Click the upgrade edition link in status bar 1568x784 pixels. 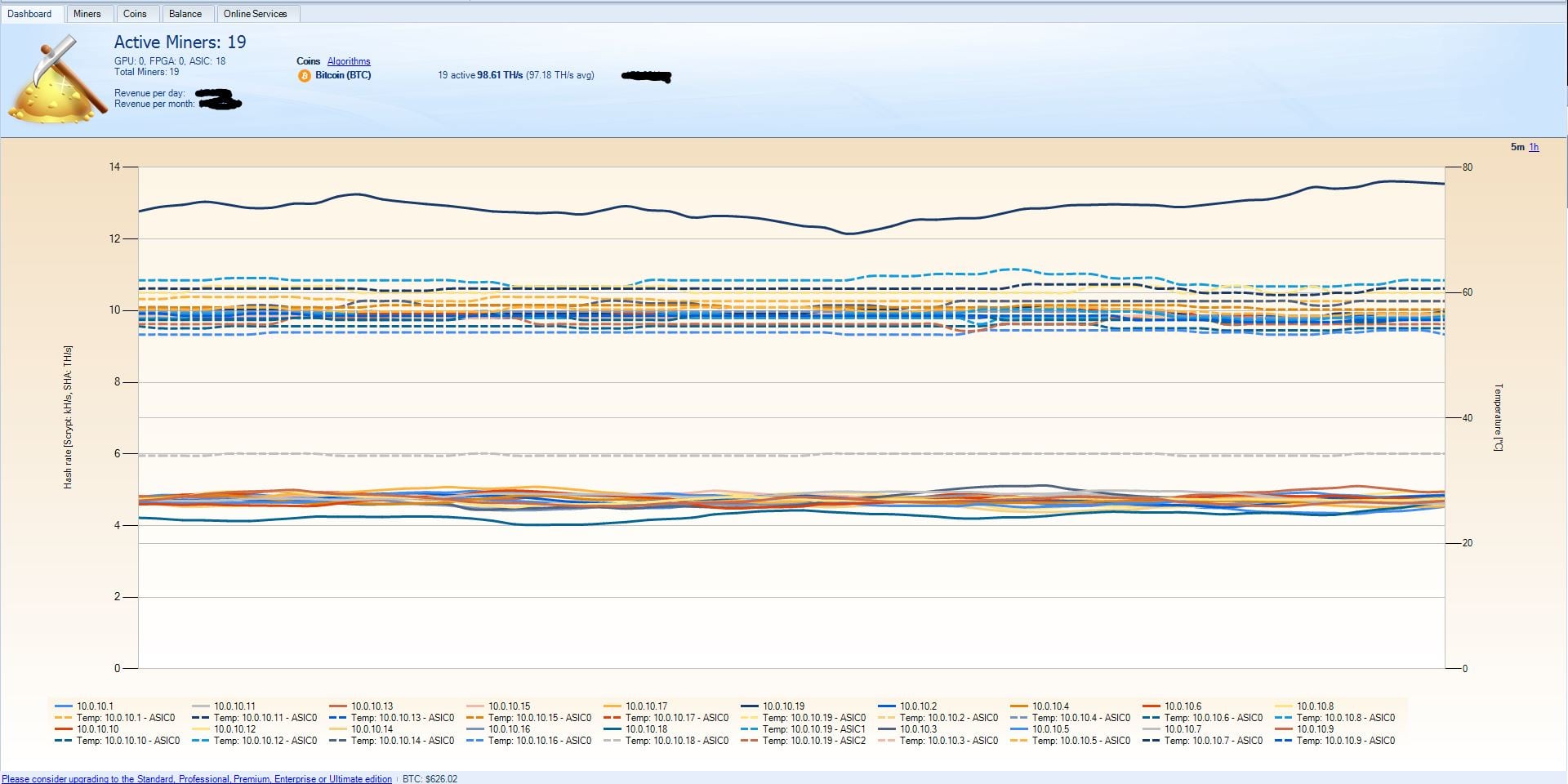pos(197,779)
